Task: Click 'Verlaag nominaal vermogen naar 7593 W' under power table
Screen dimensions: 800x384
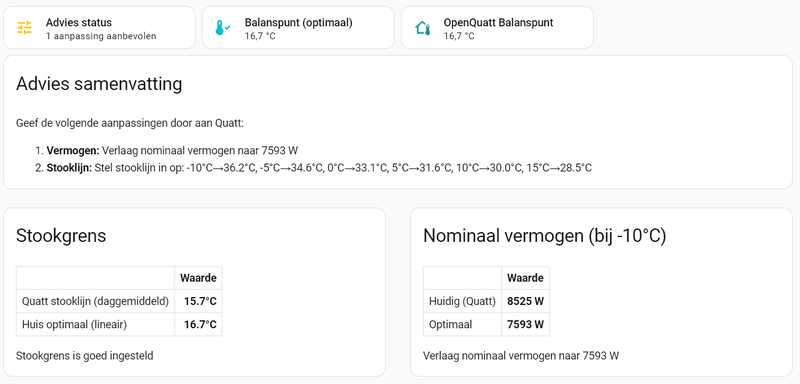Action: point(521,355)
